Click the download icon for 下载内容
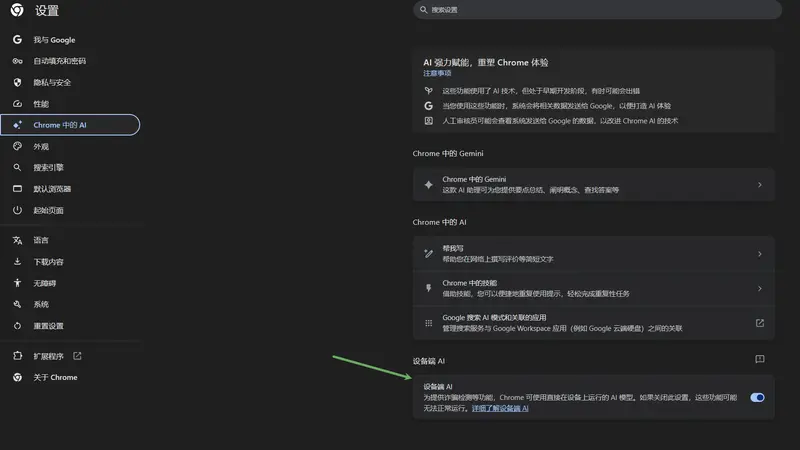 tap(17, 262)
